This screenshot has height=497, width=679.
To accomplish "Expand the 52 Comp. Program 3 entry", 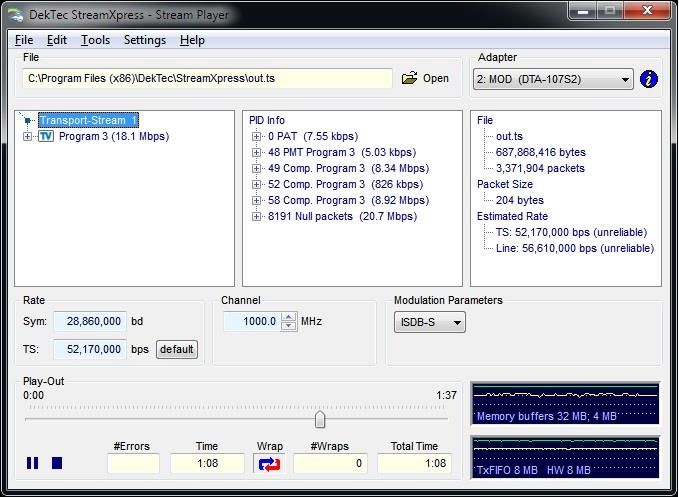I will 256,184.
